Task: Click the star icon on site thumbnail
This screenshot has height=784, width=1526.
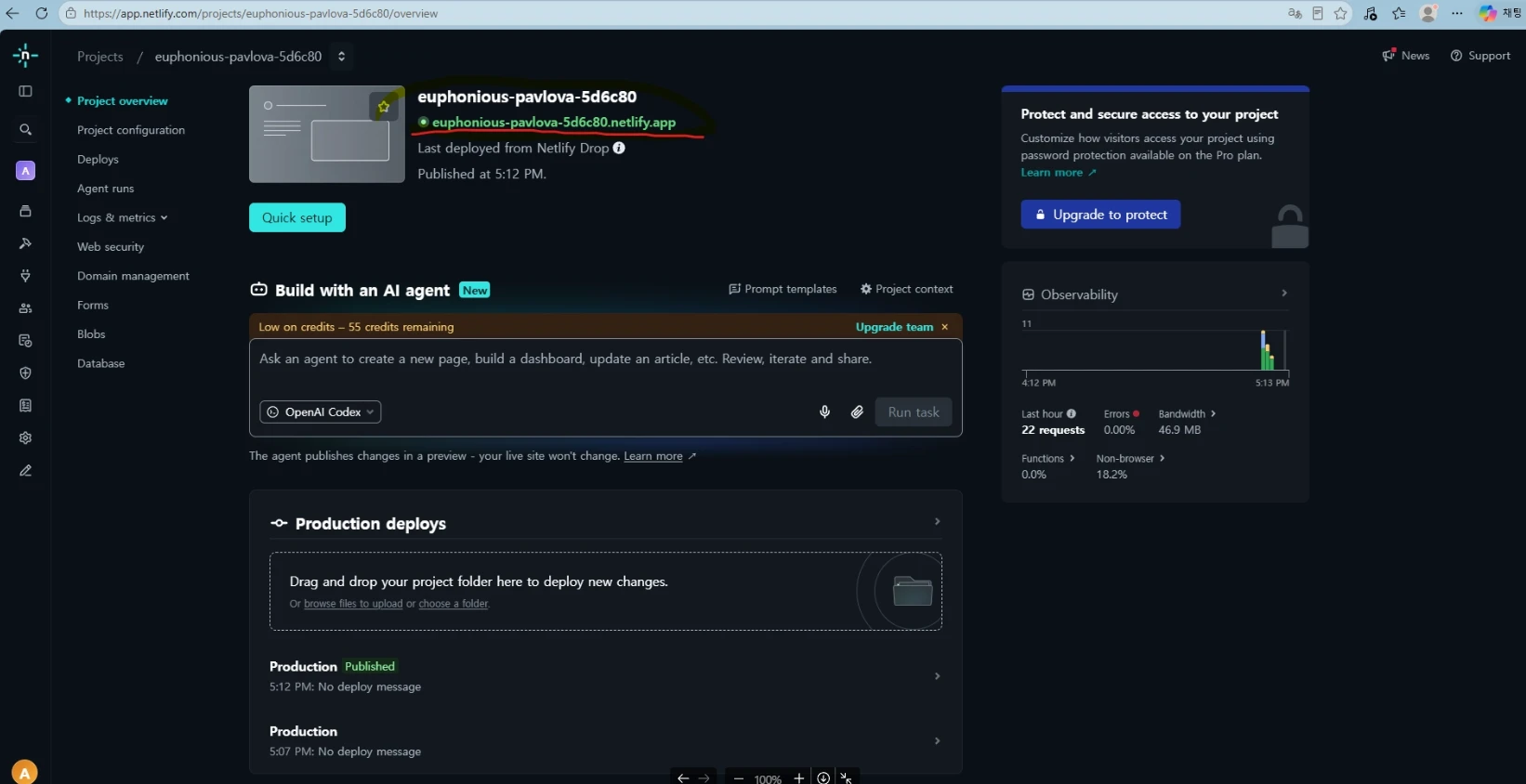Action: (384, 107)
